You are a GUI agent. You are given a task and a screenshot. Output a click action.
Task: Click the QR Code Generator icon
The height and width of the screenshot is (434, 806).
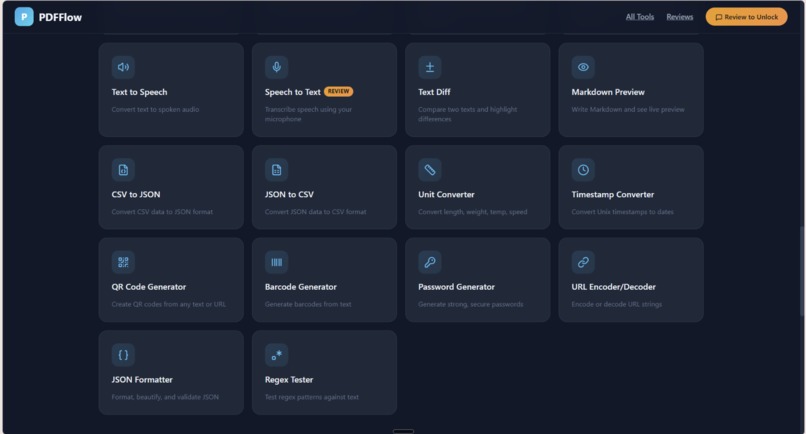(x=123, y=262)
